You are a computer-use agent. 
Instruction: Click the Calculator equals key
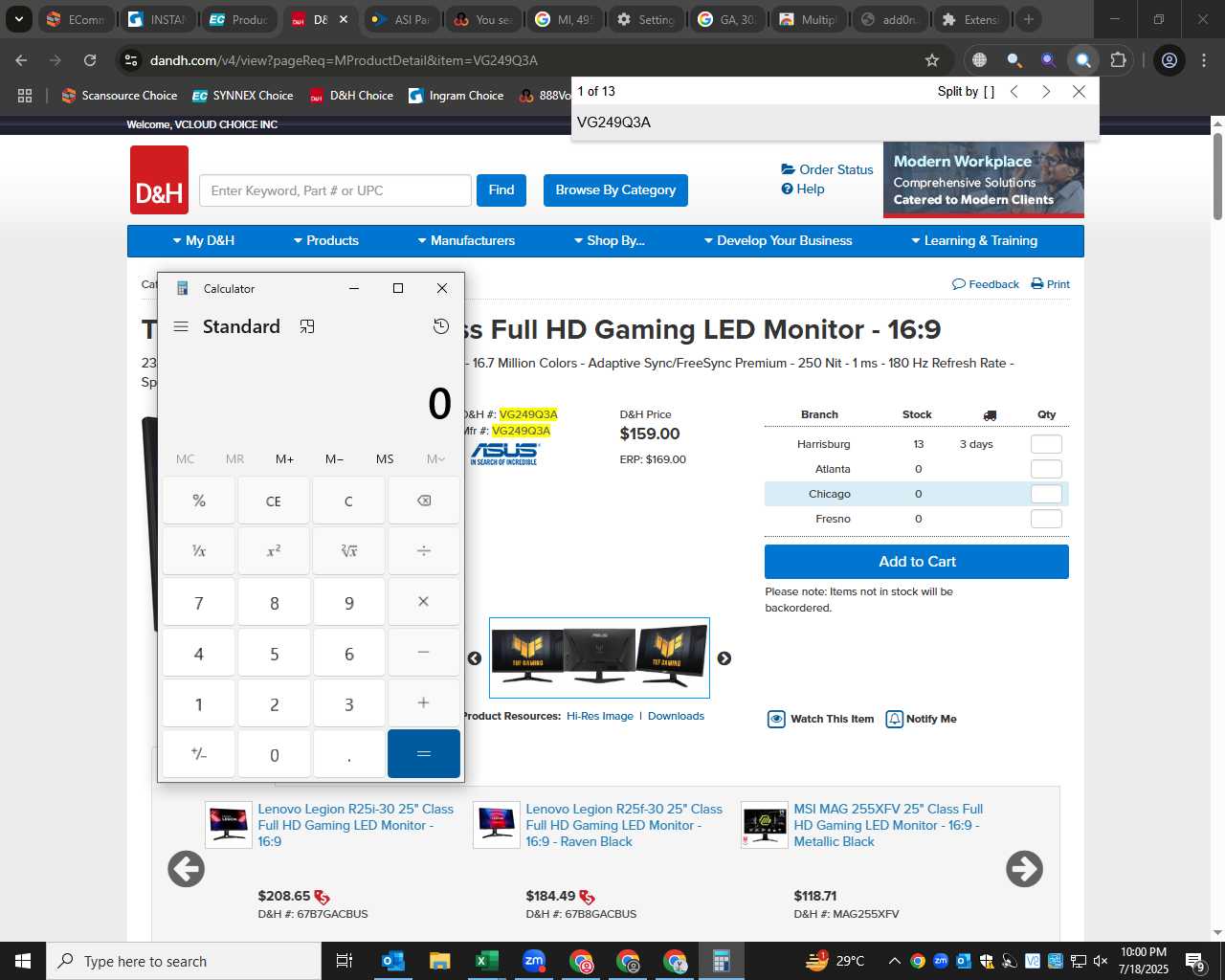pos(424,754)
